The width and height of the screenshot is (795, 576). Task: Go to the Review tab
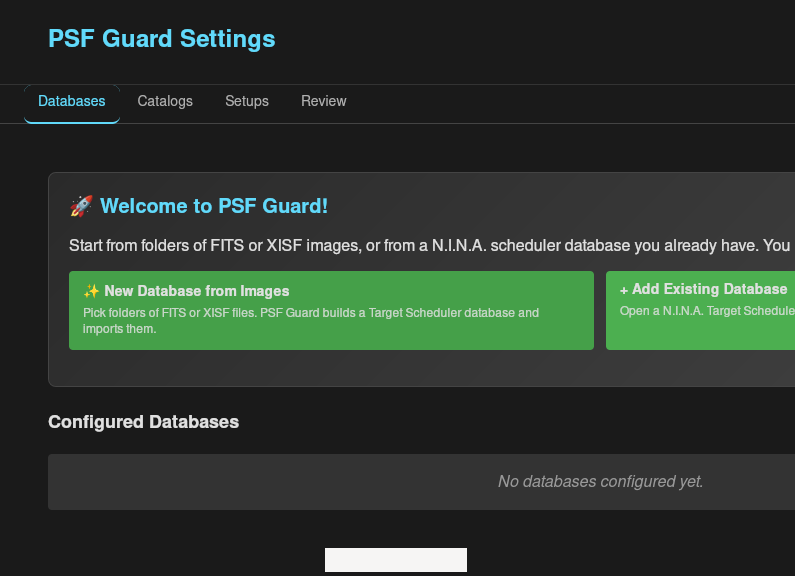[x=323, y=101]
